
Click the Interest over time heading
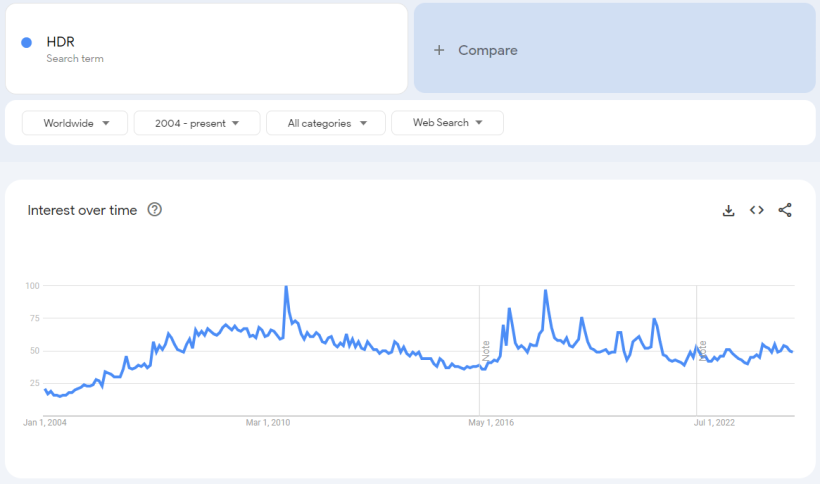pyautogui.click(x=82, y=210)
